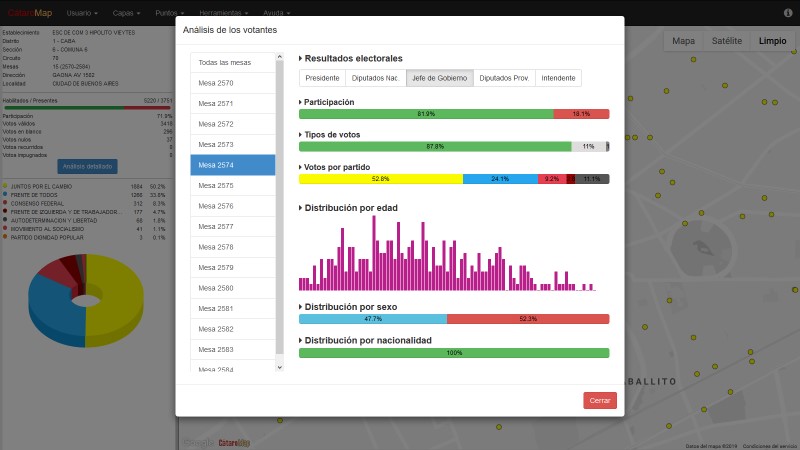This screenshot has width=800, height=450.
Task: Collapse the Participación section
Action: pyautogui.click(x=327, y=102)
